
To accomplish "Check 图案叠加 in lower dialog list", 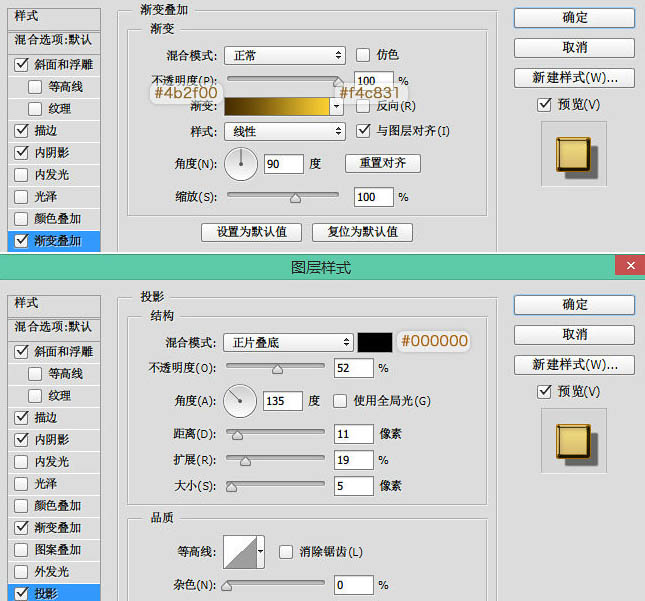I will [x=21, y=550].
